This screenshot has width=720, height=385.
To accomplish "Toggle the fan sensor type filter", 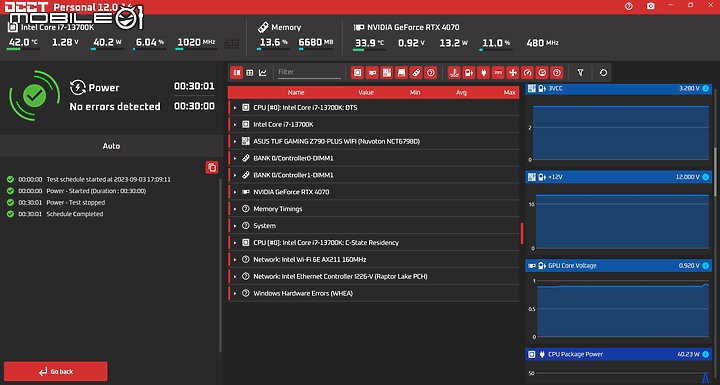I will (513, 73).
